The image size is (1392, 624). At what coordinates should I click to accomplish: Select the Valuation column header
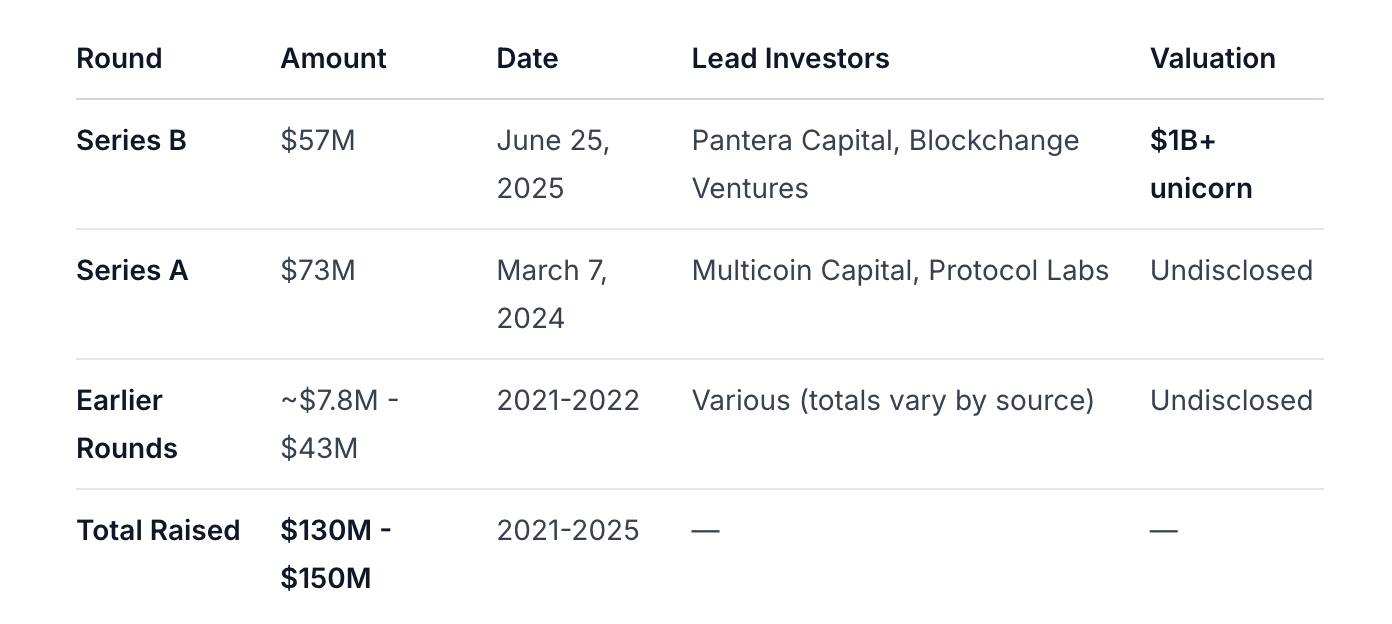tap(1212, 59)
